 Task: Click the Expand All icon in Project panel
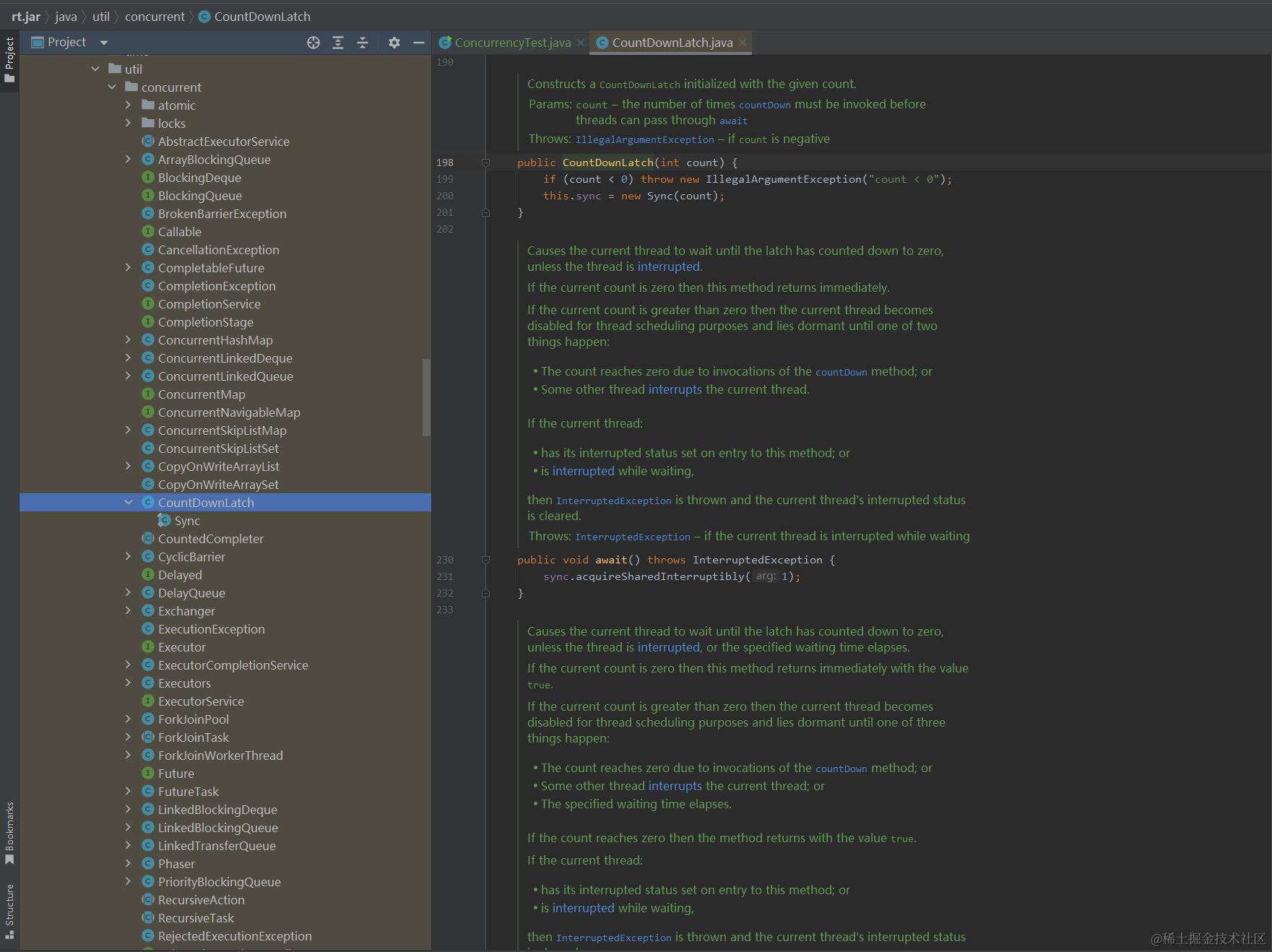[337, 43]
